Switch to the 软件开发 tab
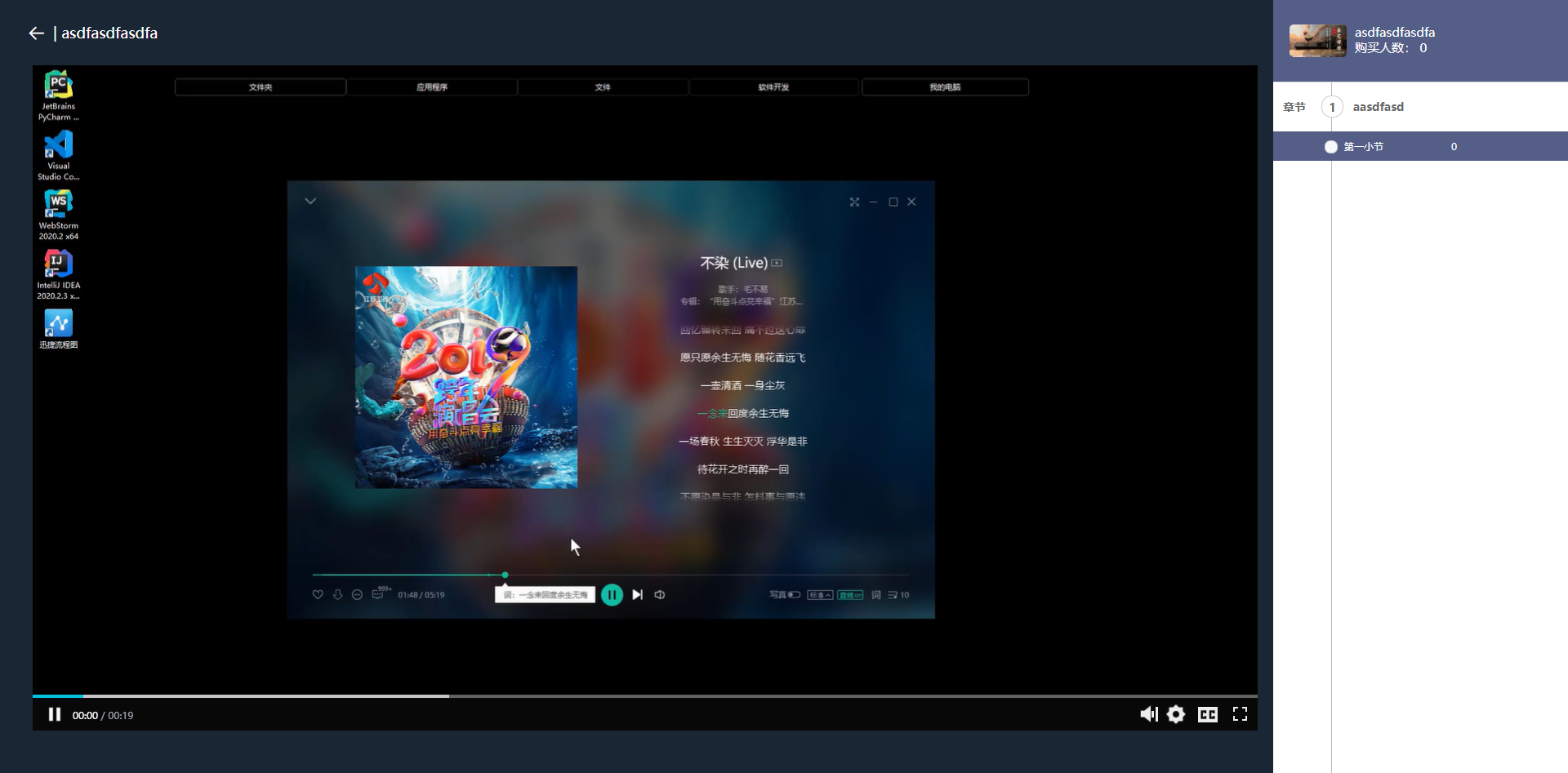1568x773 pixels. click(x=773, y=87)
